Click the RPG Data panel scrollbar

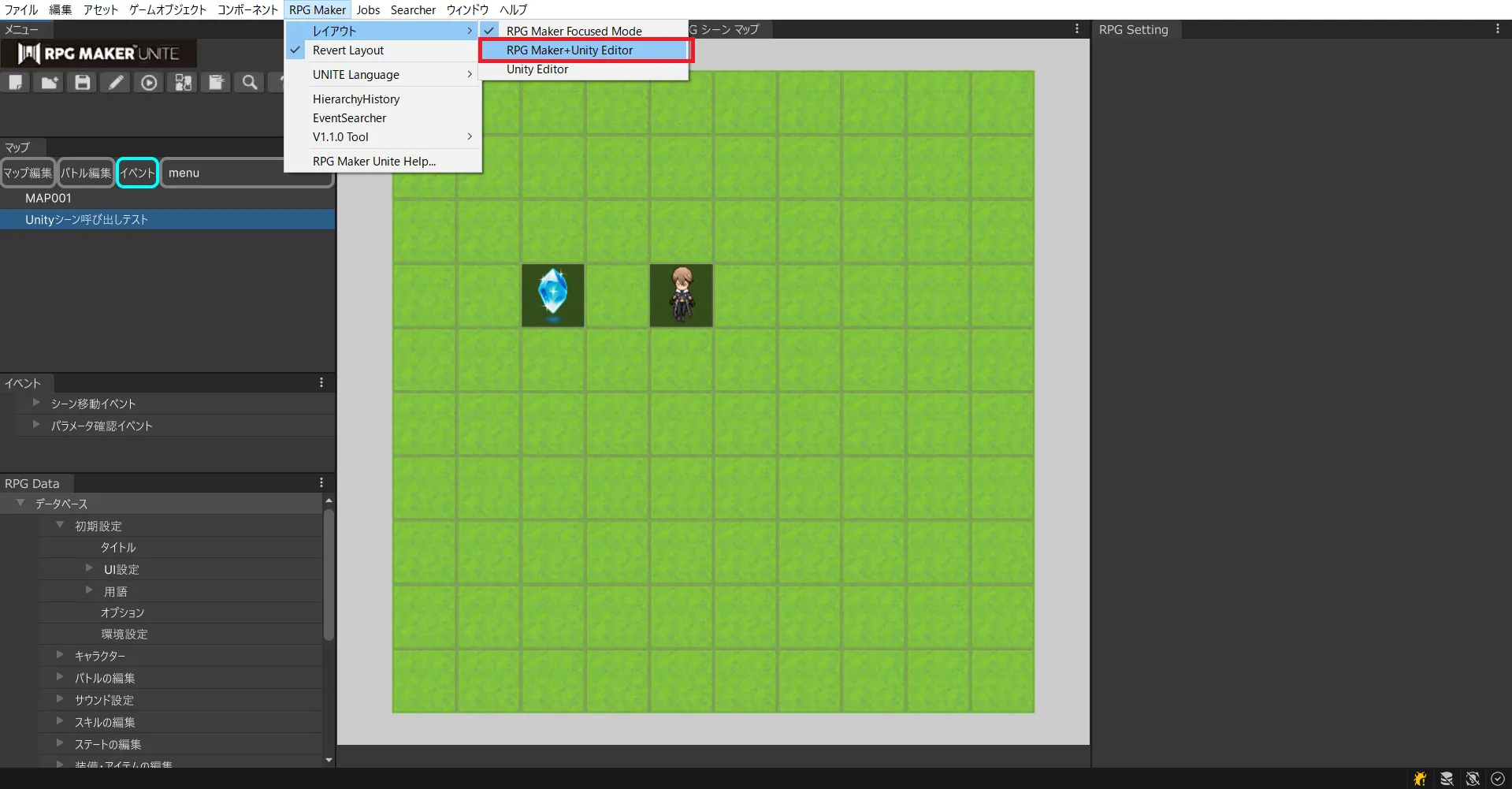click(329, 575)
